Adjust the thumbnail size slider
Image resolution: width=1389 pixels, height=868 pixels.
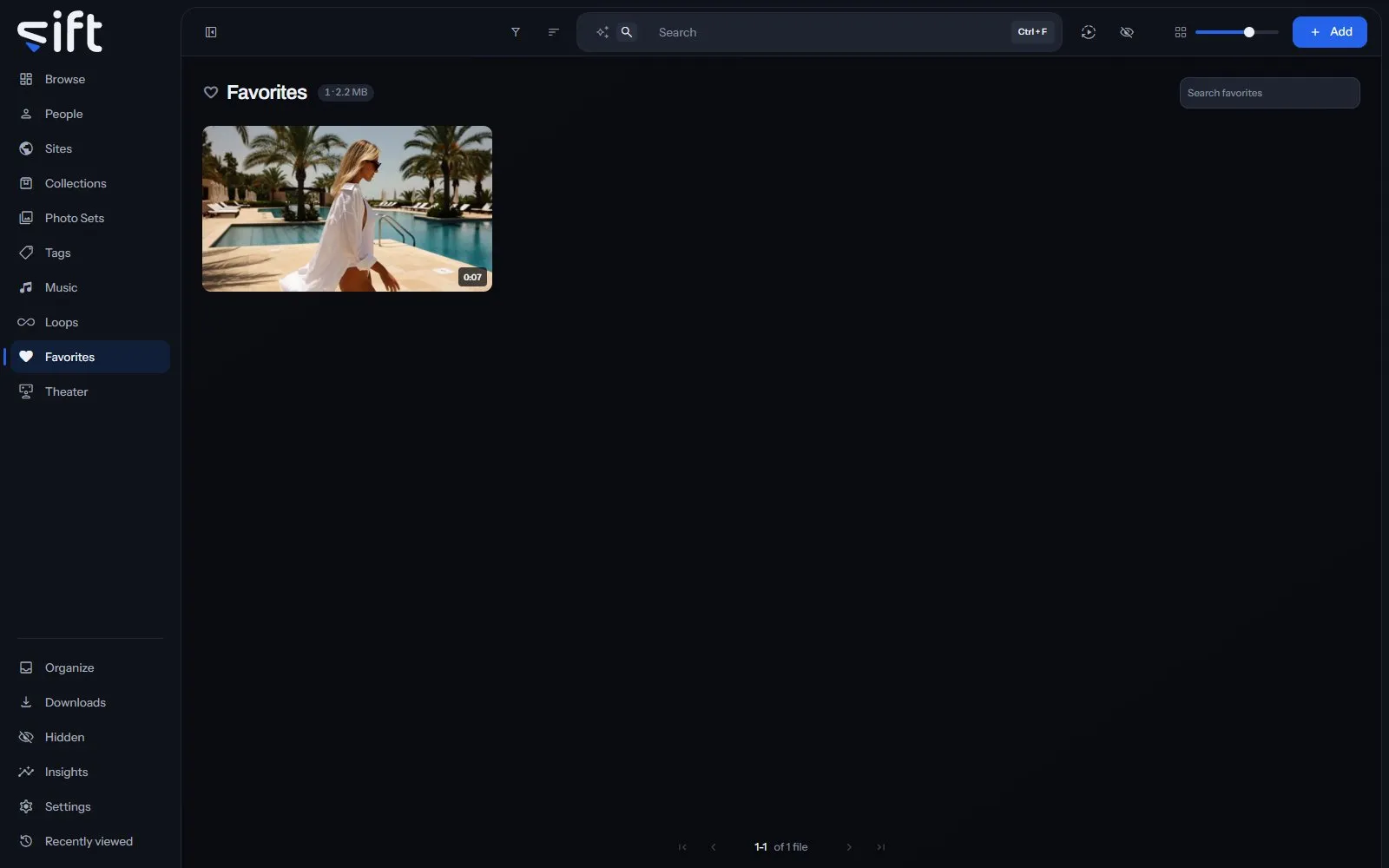1237,32
